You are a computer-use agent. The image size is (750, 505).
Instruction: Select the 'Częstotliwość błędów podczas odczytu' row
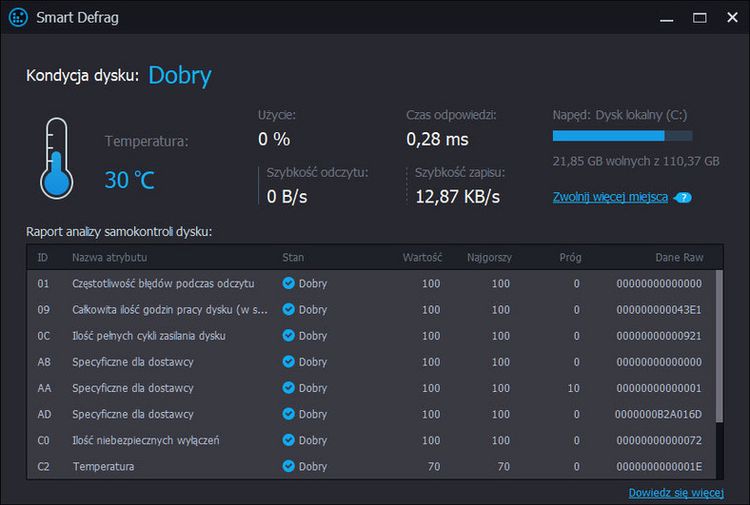tap(163, 284)
